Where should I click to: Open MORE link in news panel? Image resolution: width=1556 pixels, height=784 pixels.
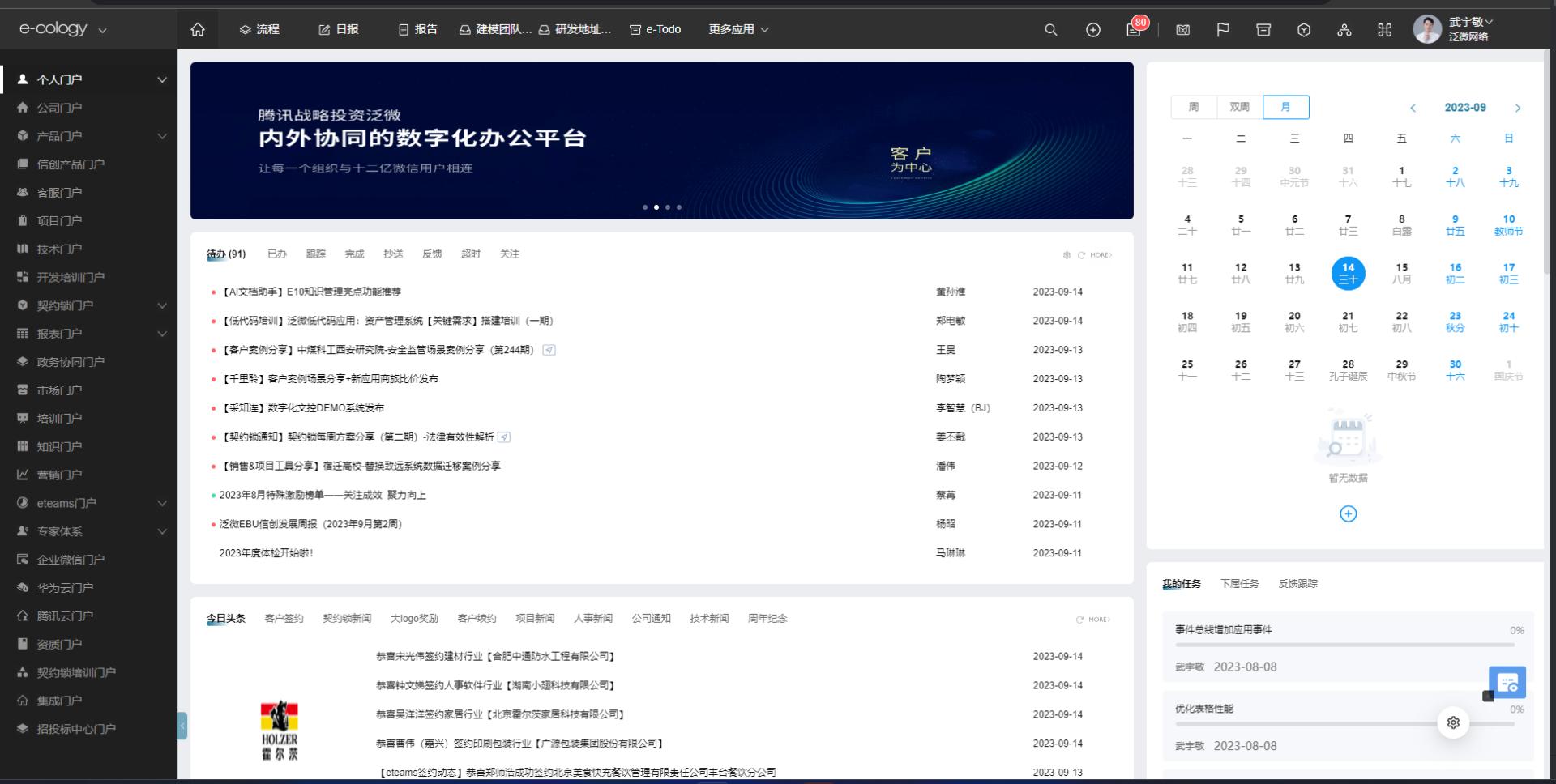click(x=1099, y=620)
